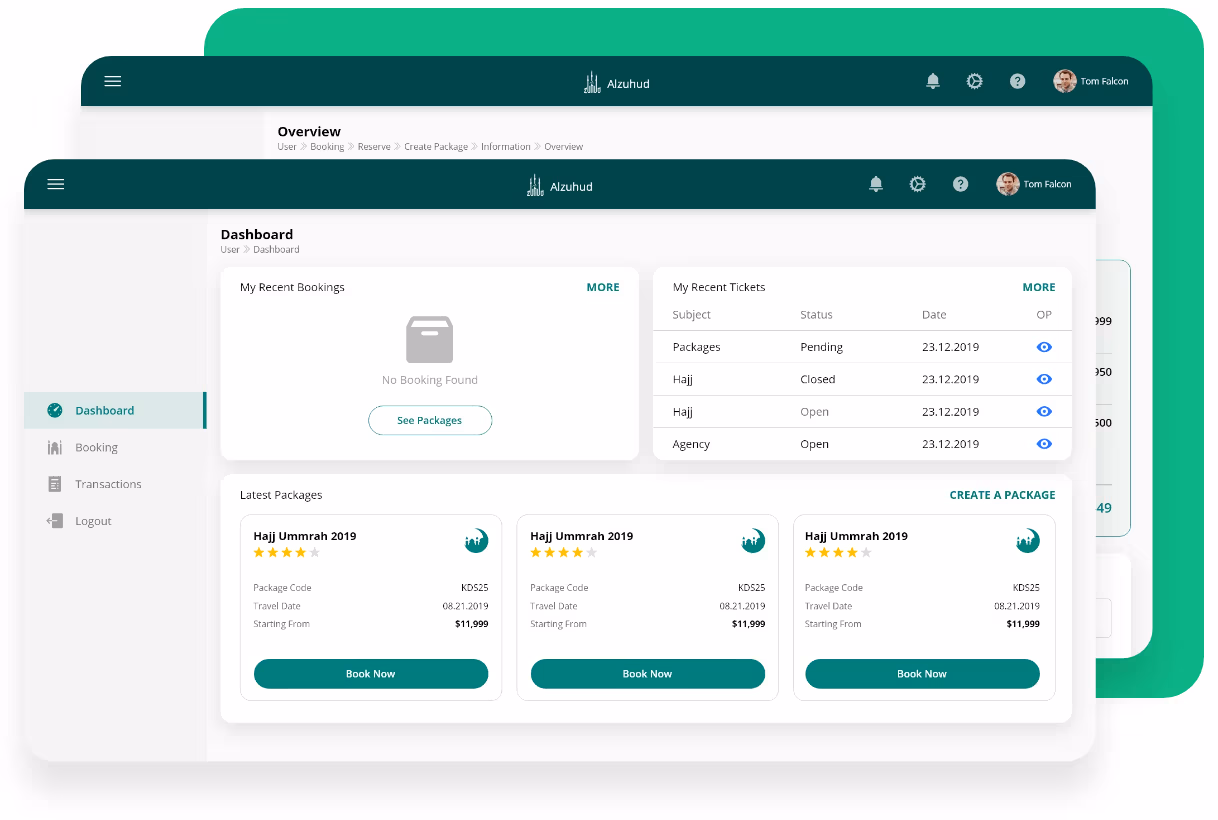
Task: Click the star rating on the middle package
Action: (x=563, y=552)
